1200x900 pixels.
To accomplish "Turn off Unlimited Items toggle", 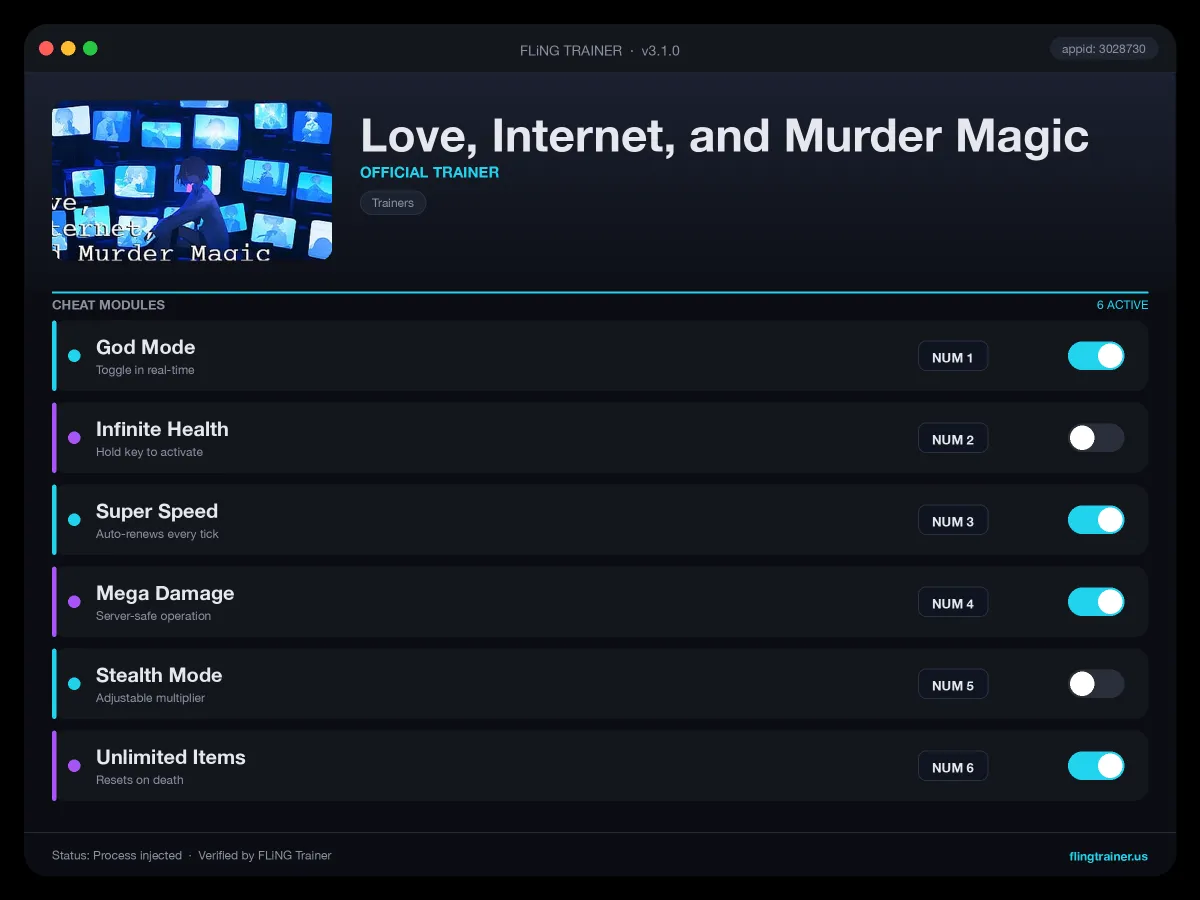I will coord(1096,766).
